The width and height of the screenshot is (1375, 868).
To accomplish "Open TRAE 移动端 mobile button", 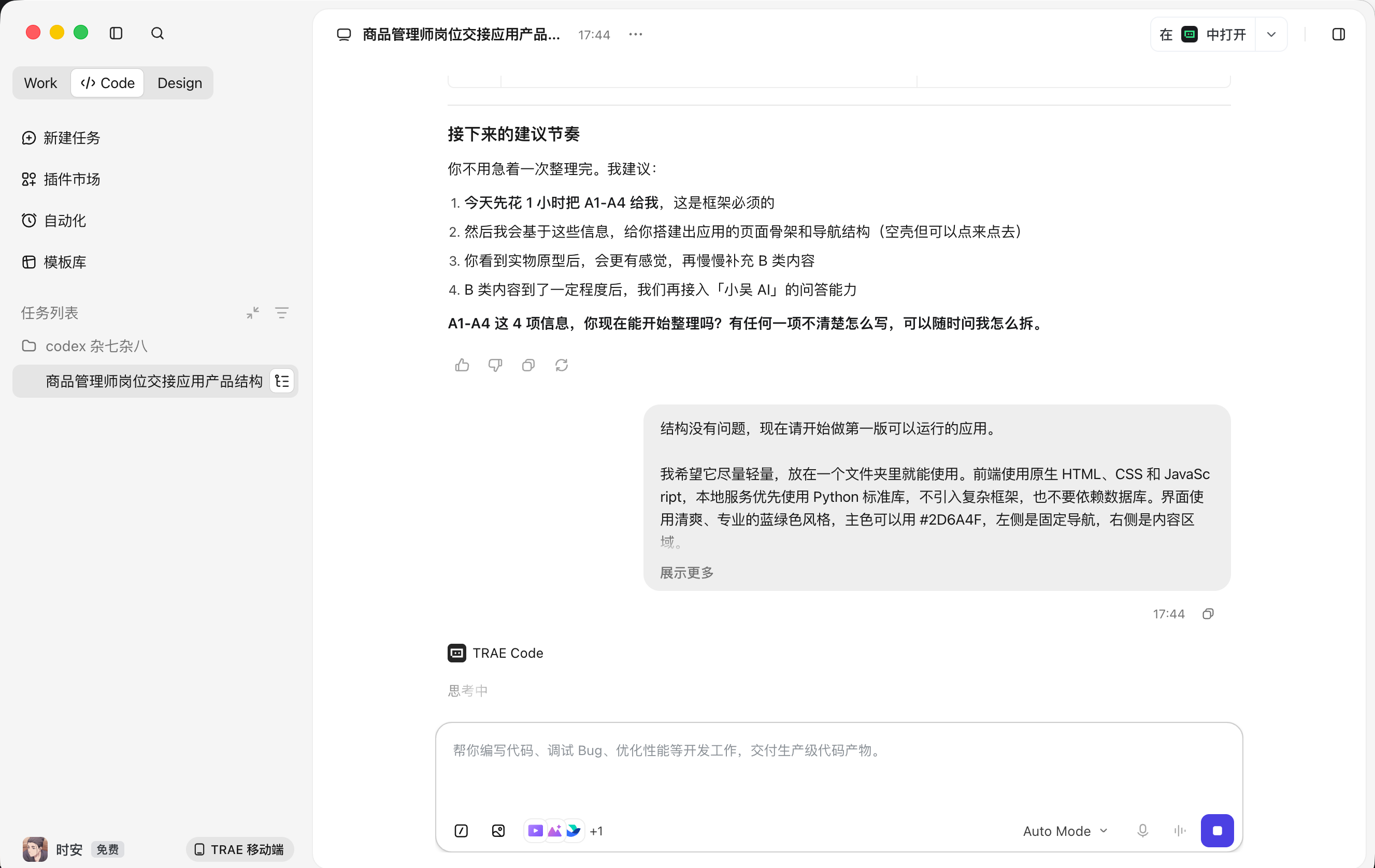I will 240,849.
